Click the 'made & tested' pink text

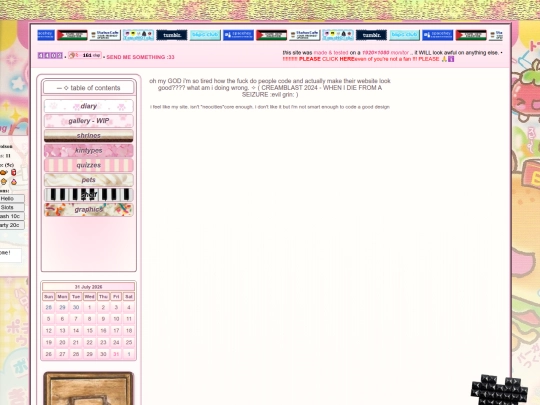pos(331,53)
